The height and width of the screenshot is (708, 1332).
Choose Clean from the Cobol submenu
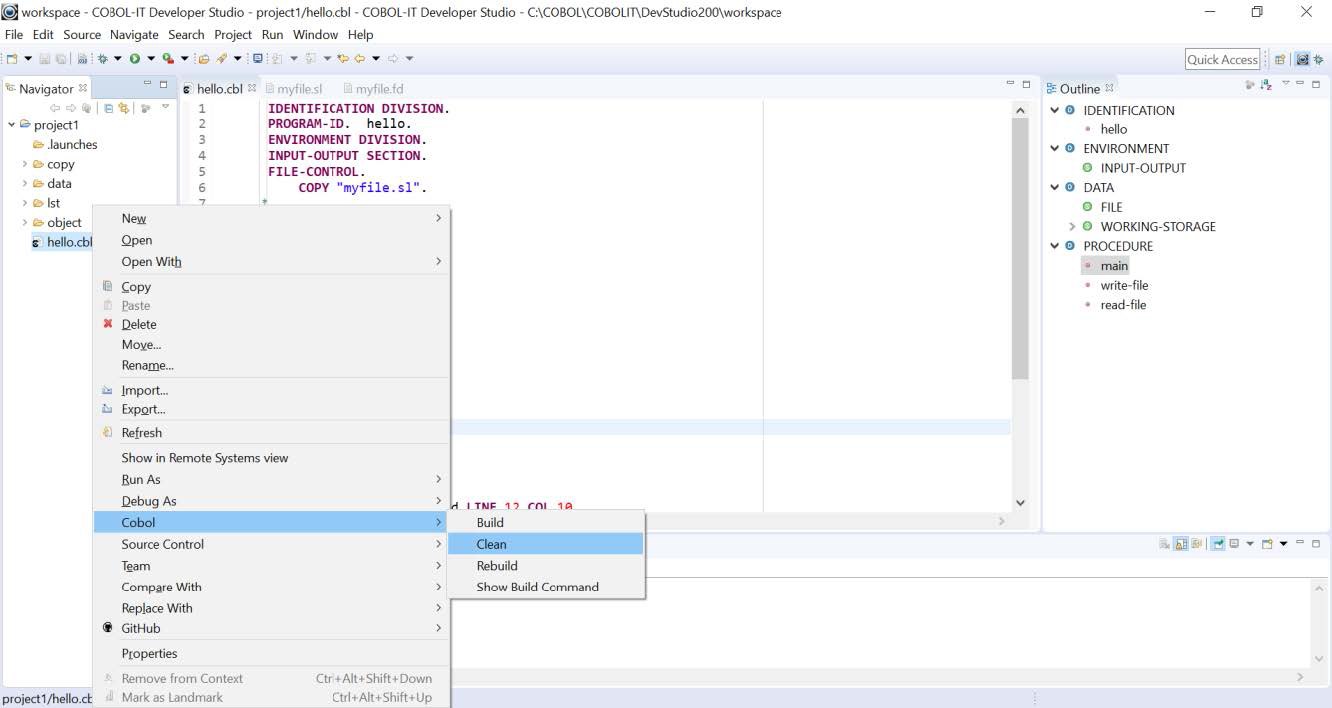tap(490, 543)
